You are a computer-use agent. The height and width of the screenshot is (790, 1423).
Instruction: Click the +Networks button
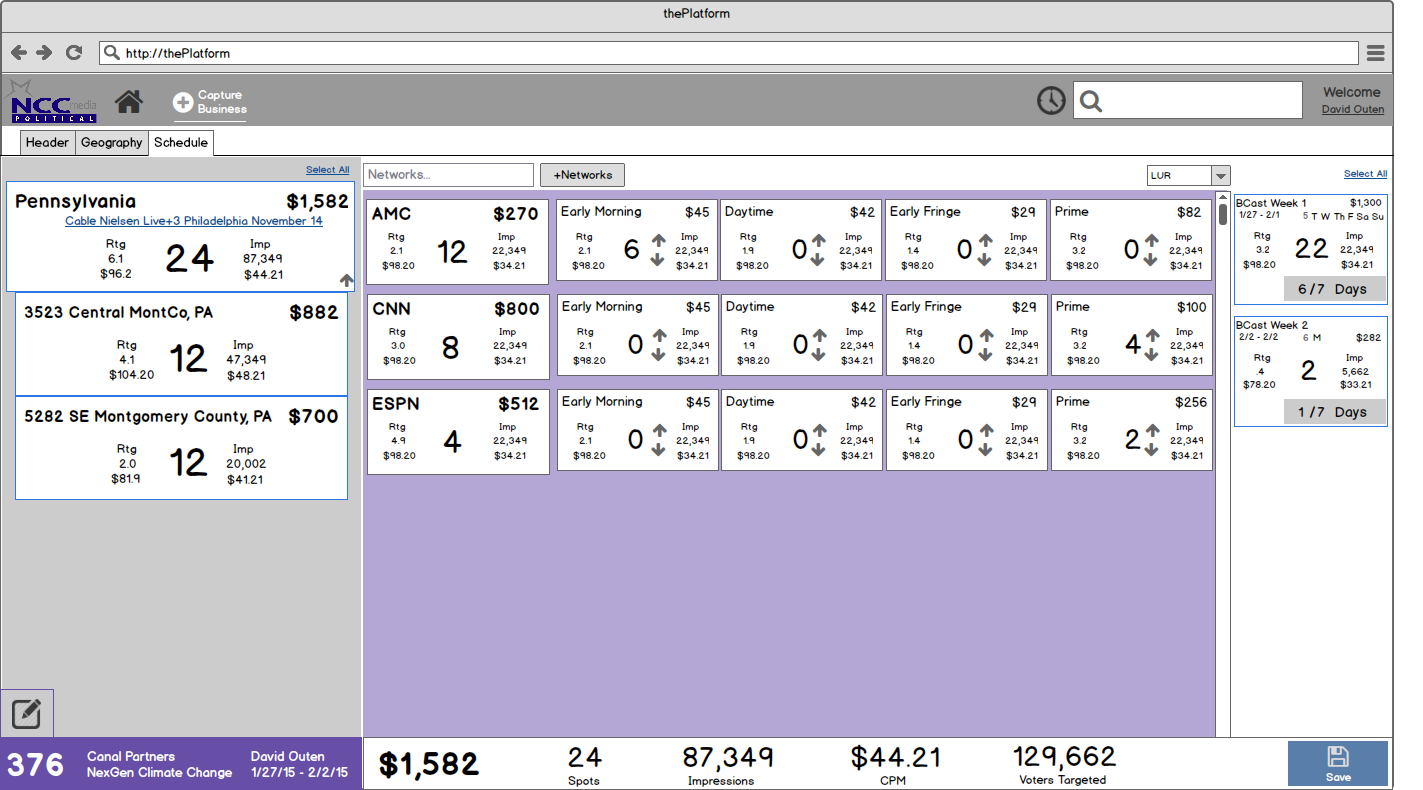point(582,175)
